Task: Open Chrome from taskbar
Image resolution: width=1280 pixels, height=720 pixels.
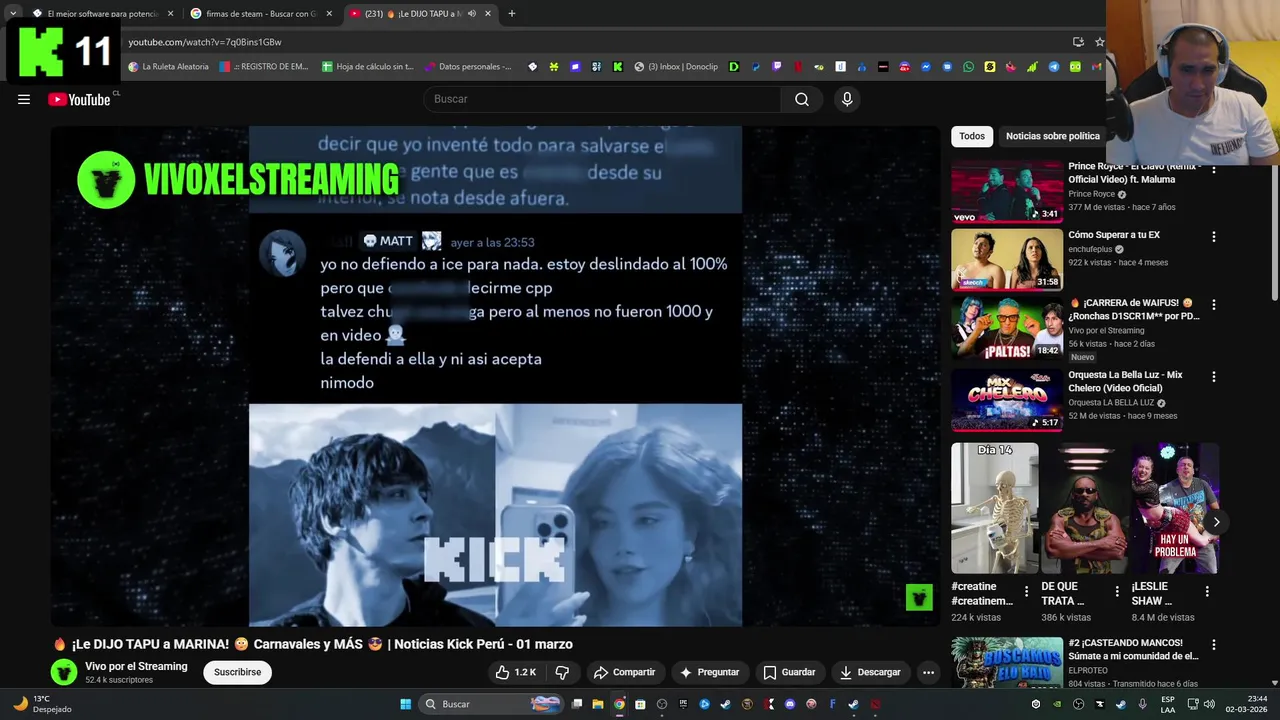Action: (619, 704)
